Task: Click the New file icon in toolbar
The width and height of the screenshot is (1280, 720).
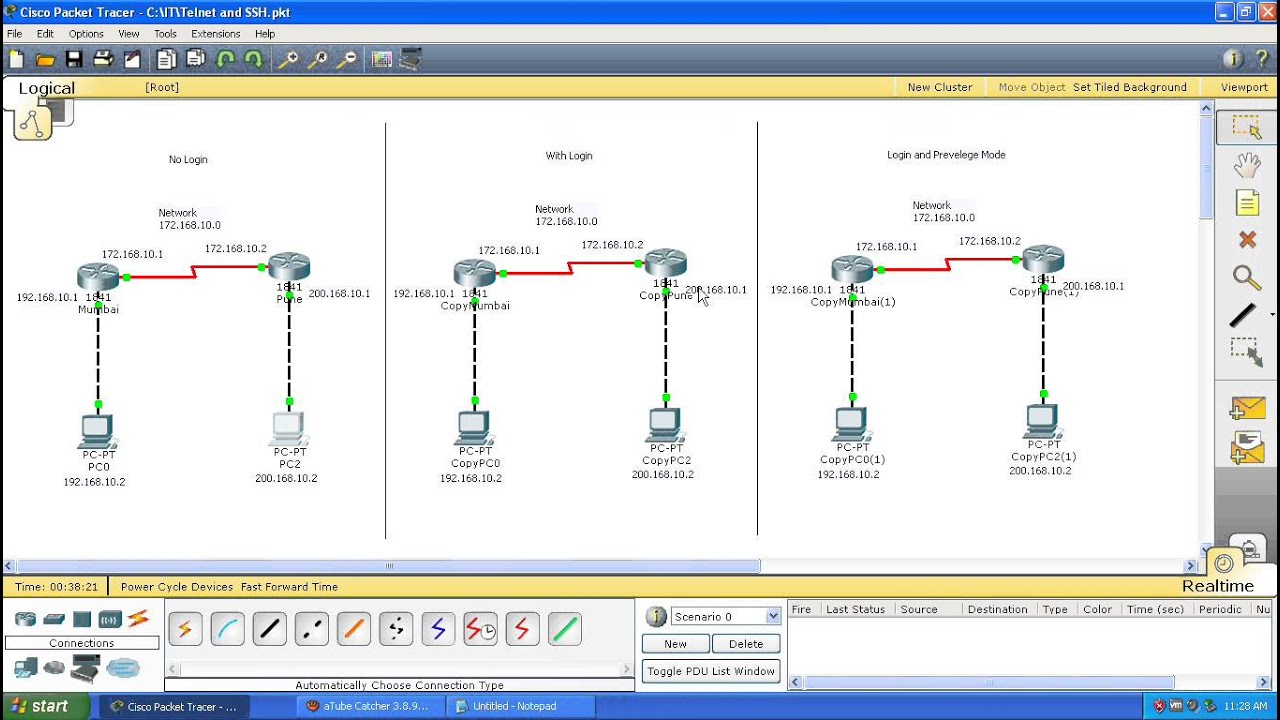Action: click(16, 60)
